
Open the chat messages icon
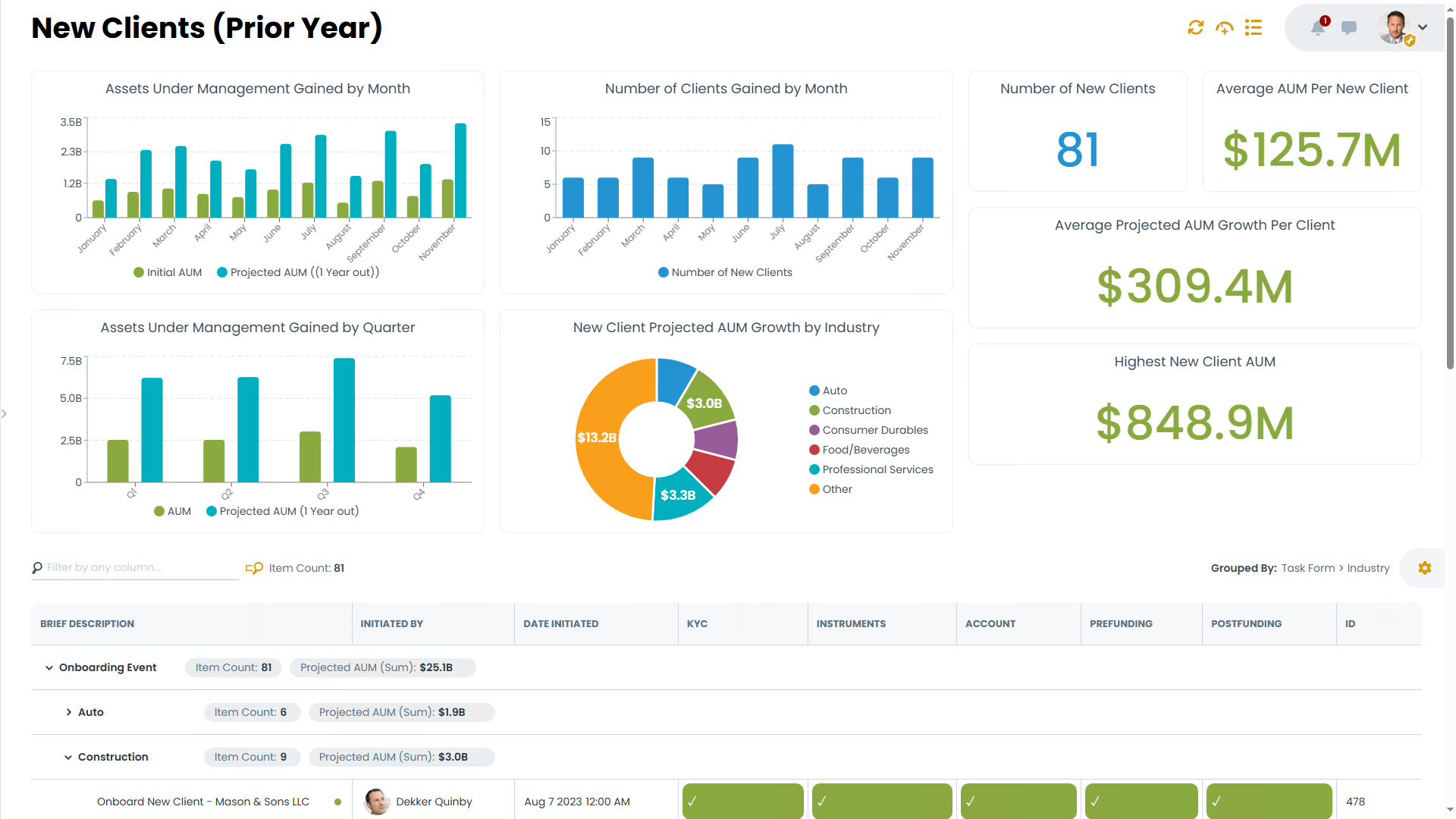click(1349, 28)
